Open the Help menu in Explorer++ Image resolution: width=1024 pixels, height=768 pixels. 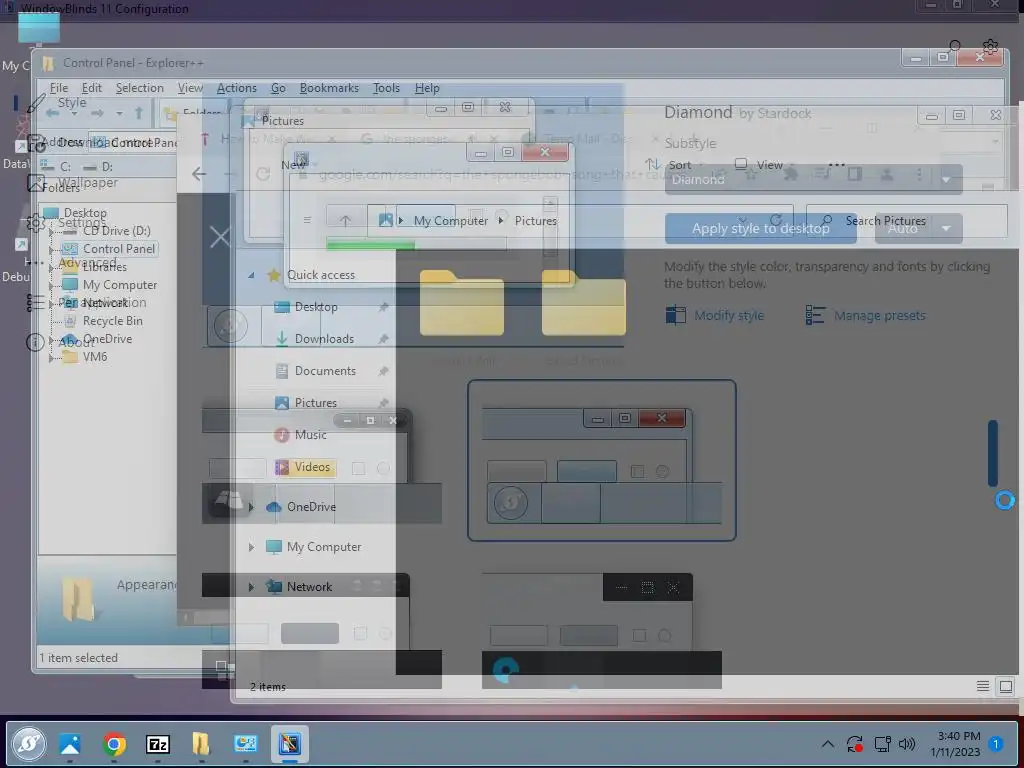click(427, 88)
